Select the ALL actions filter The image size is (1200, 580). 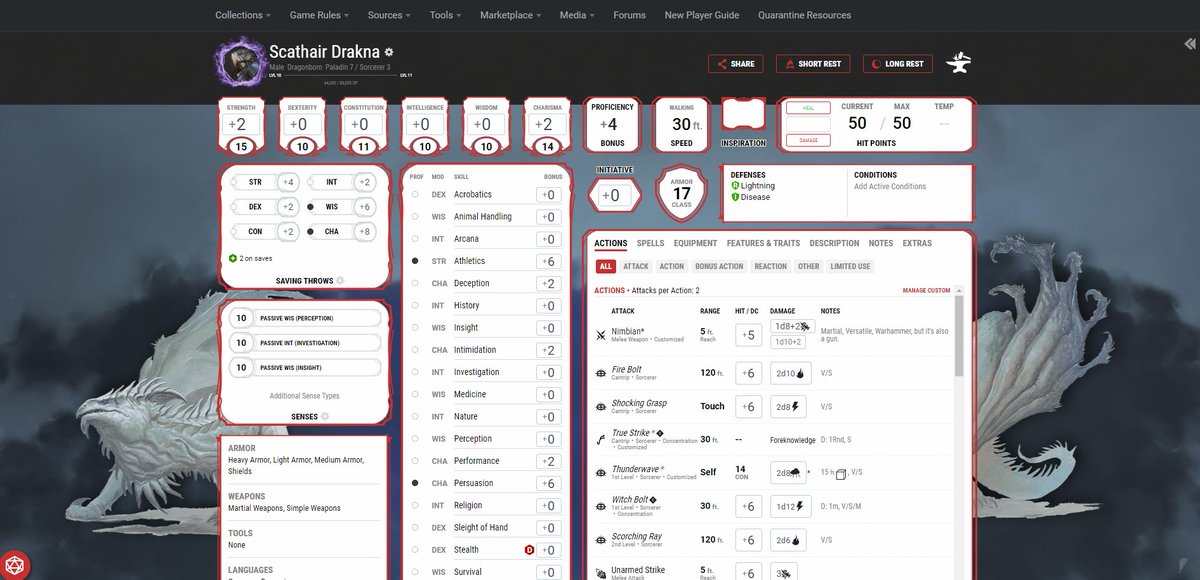point(605,267)
